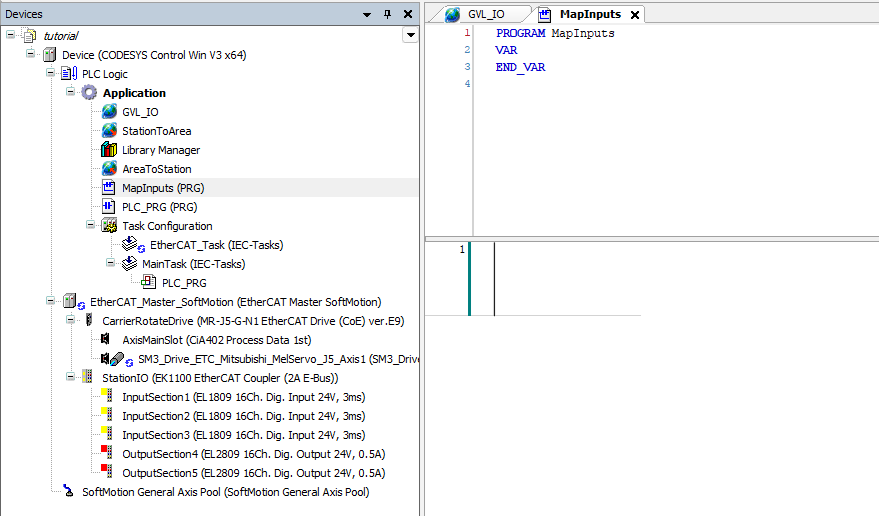
Task: Collapse the CarrierRotateDrive node
Action: coord(70,320)
